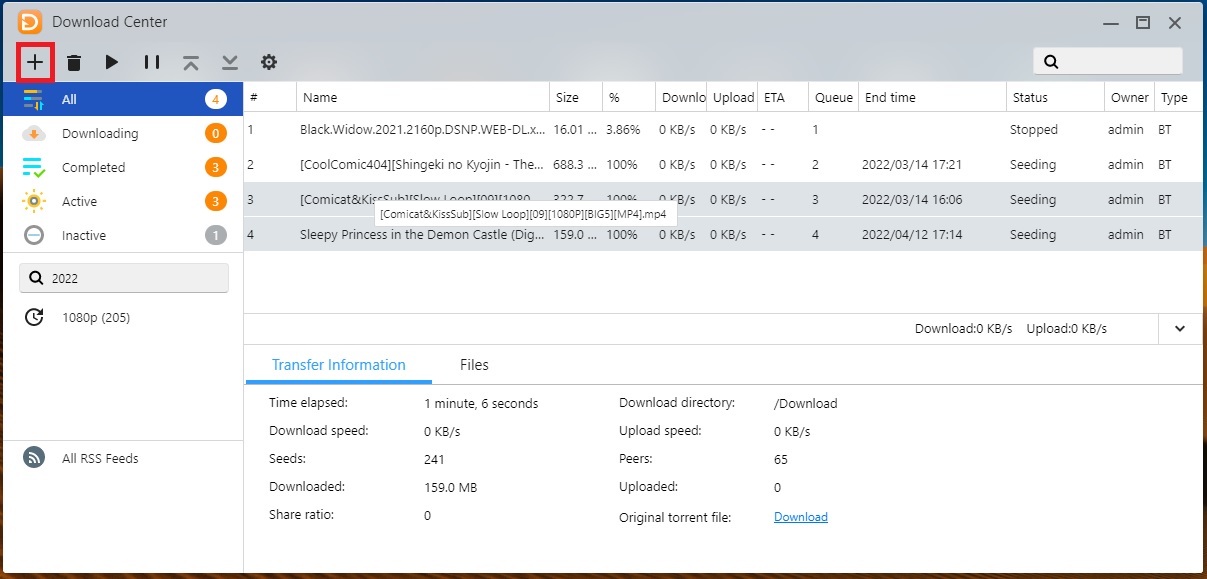Sort by the Owner column header

coord(1130,97)
